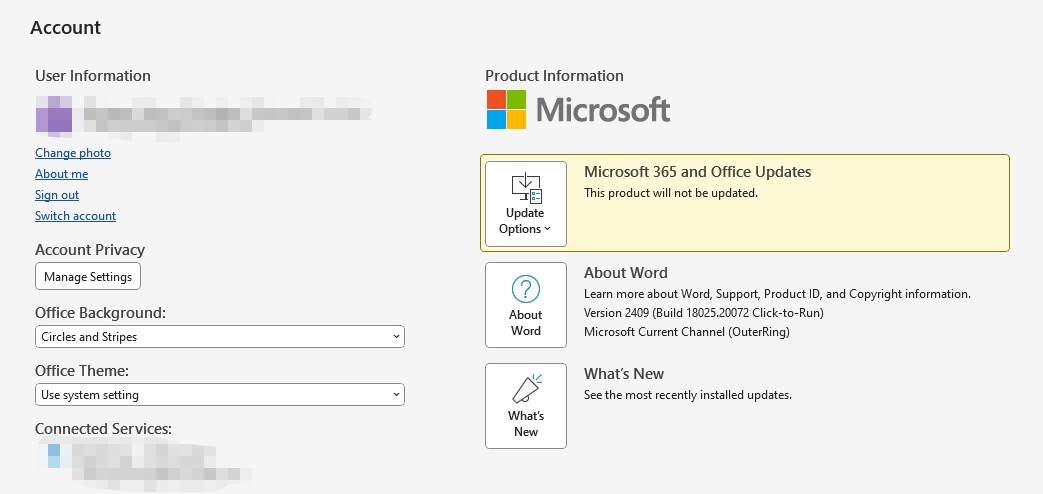The image size is (1043, 494).
Task: Open the About me link
Action: (61, 174)
